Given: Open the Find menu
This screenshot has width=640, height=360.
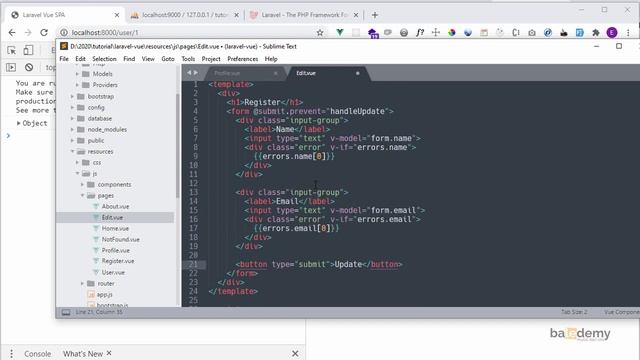Looking at the screenshot, I should coord(129,59).
